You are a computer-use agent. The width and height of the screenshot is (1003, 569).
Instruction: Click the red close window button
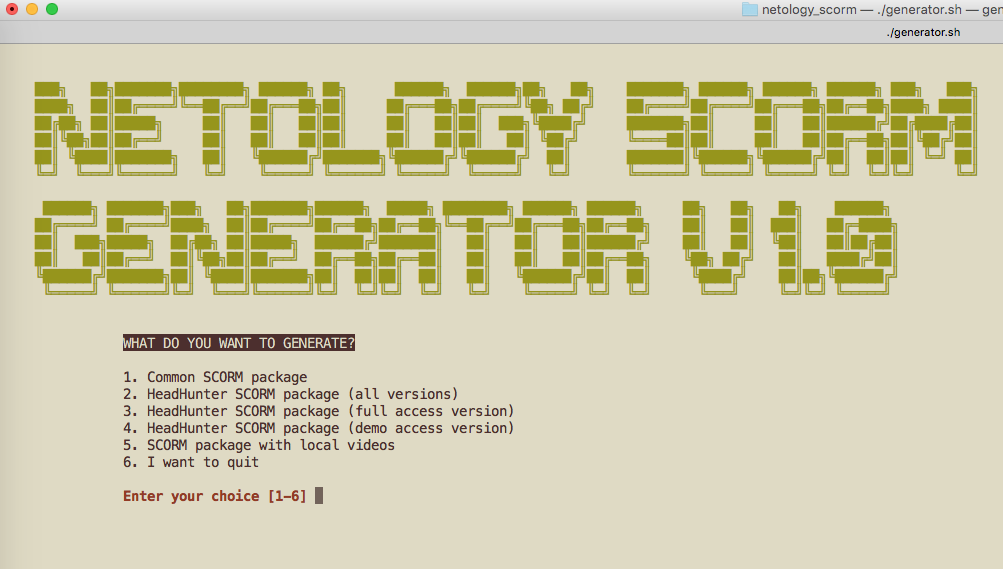[x=12, y=9]
